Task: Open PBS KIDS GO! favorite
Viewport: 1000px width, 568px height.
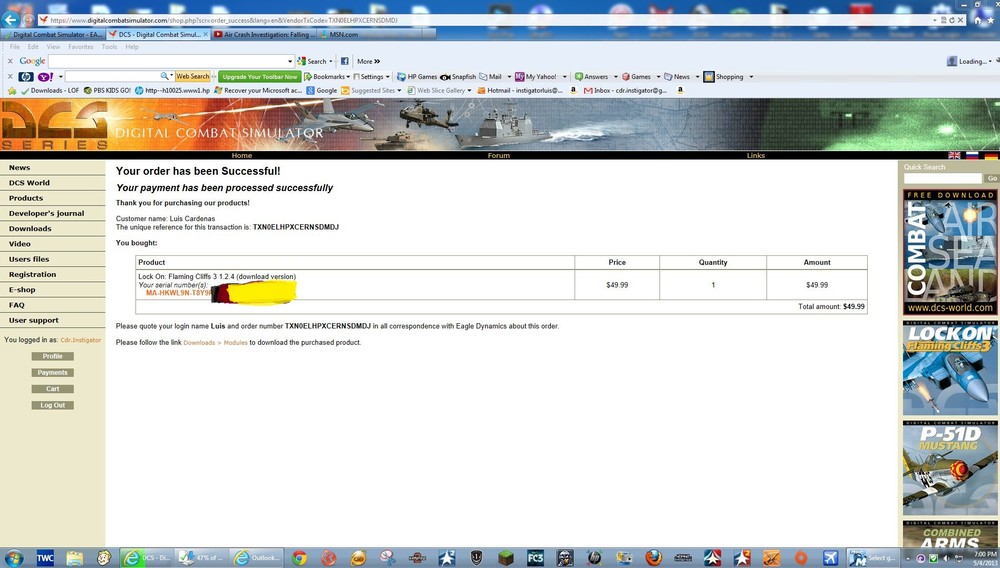Action: pos(107,91)
